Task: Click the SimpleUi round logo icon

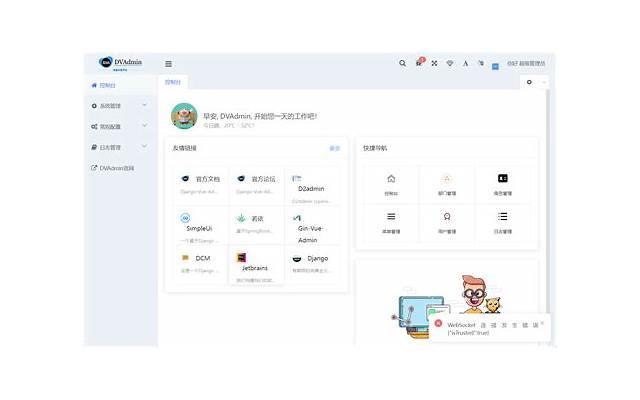Action: [x=185, y=218]
